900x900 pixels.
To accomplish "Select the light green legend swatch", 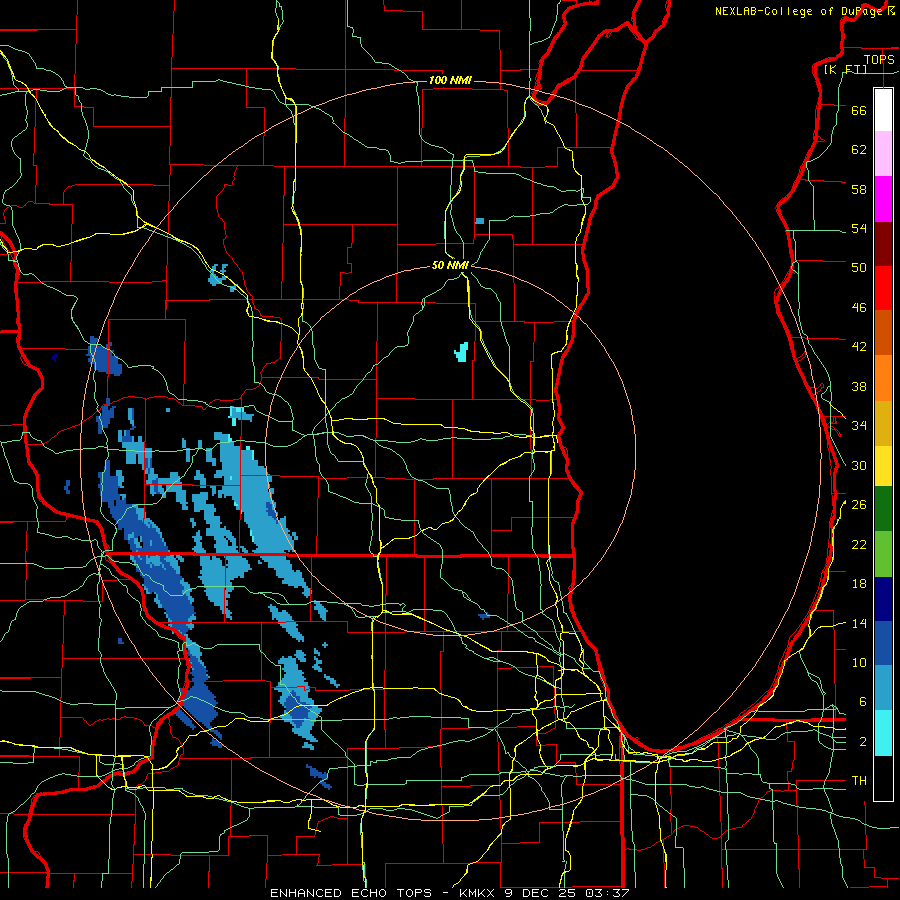I will click(883, 554).
